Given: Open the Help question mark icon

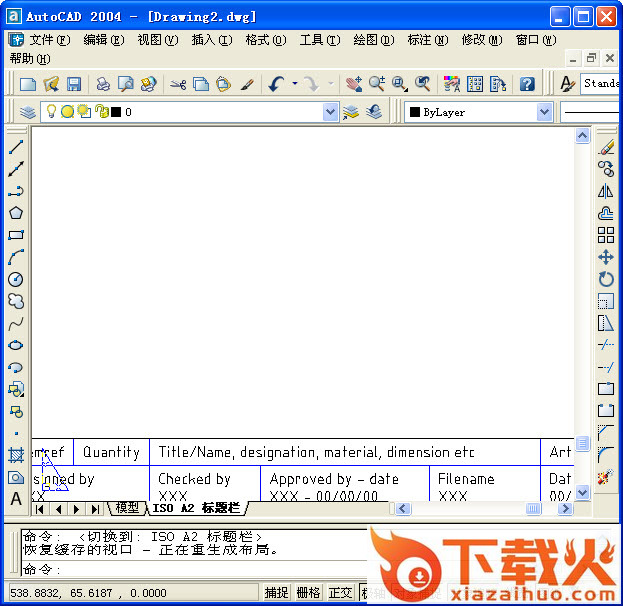Looking at the screenshot, I should pyautogui.click(x=527, y=84).
